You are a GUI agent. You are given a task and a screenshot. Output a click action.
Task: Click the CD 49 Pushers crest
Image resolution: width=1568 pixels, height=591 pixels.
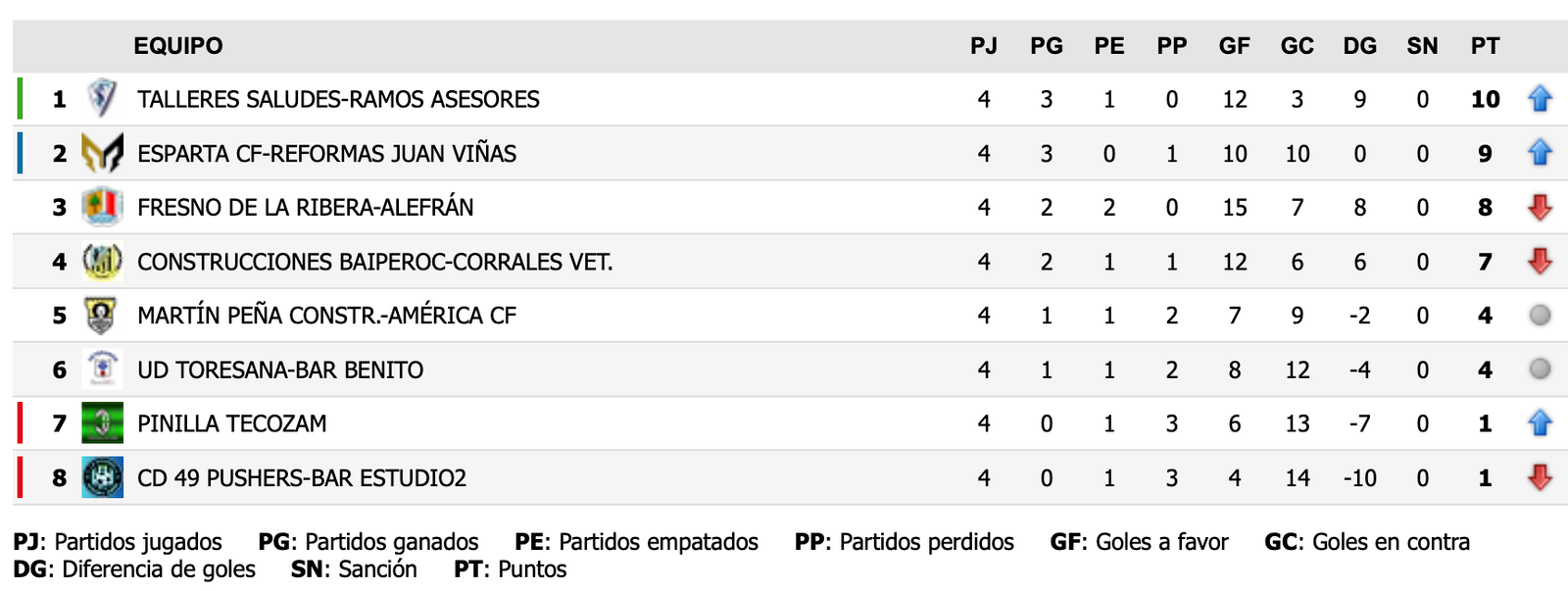point(102,477)
